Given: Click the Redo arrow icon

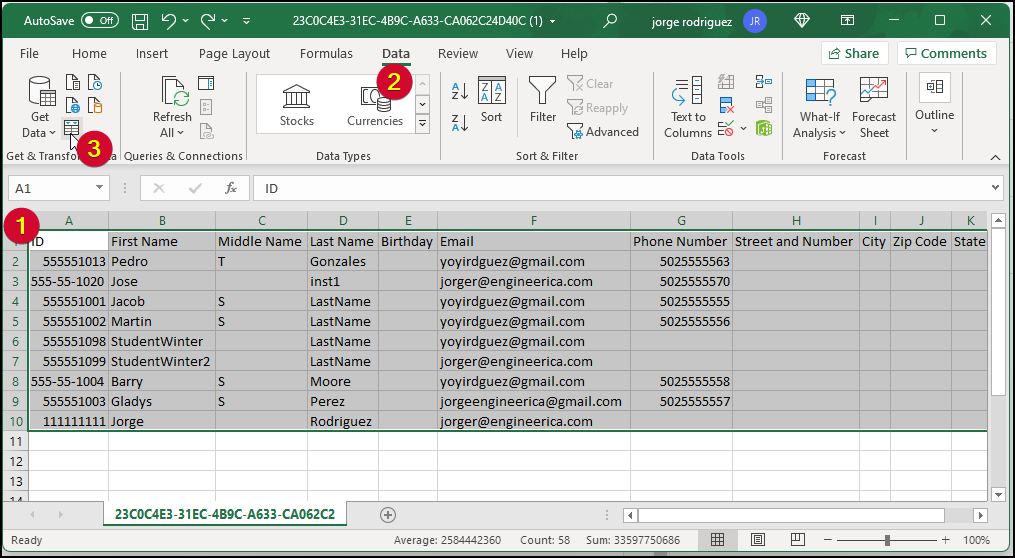Looking at the screenshot, I should (208, 21).
